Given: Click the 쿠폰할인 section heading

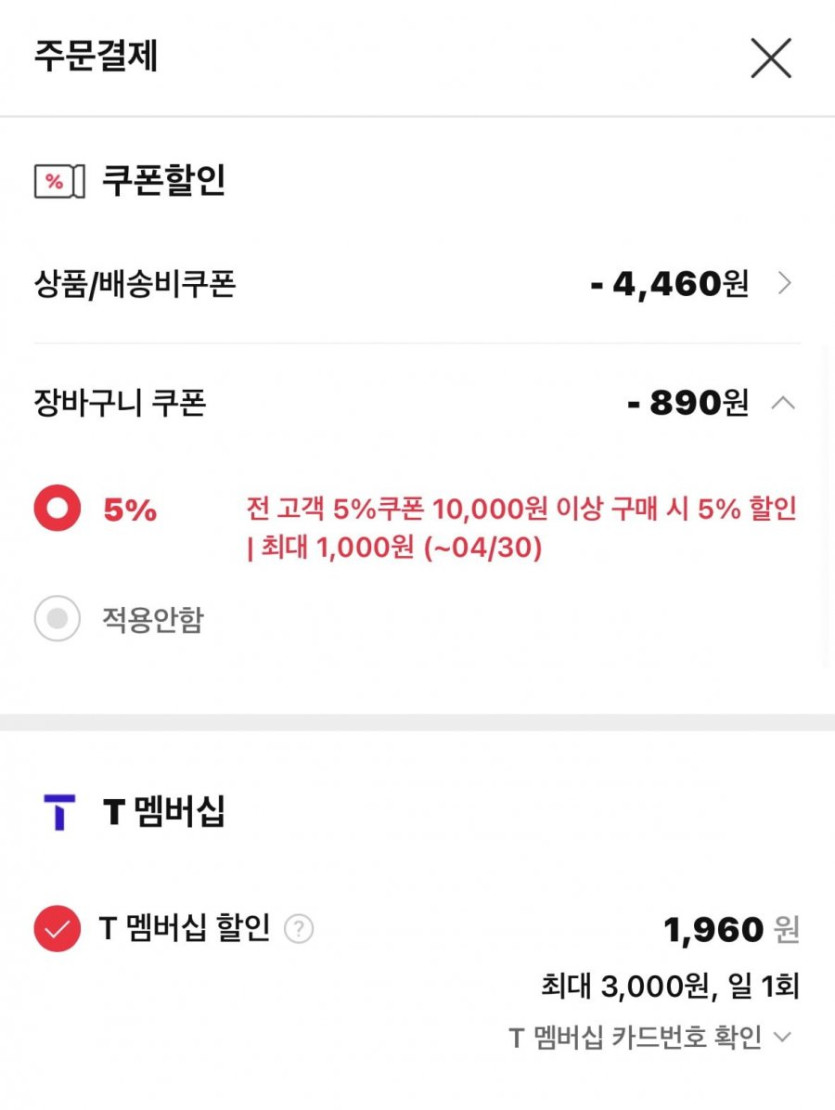Looking at the screenshot, I should tap(163, 181).
